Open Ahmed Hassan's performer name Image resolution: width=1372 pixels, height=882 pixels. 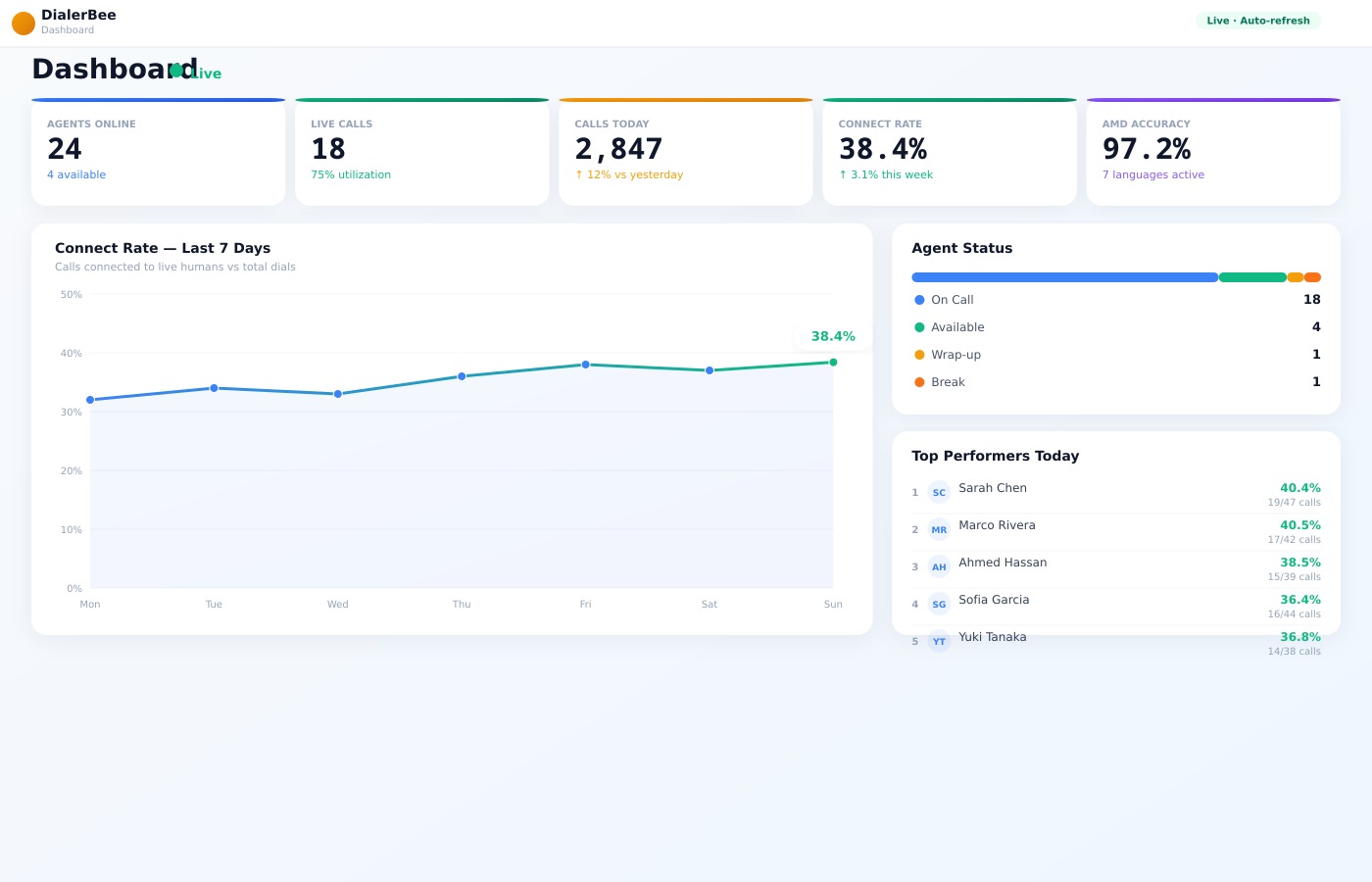(1003, 563)
